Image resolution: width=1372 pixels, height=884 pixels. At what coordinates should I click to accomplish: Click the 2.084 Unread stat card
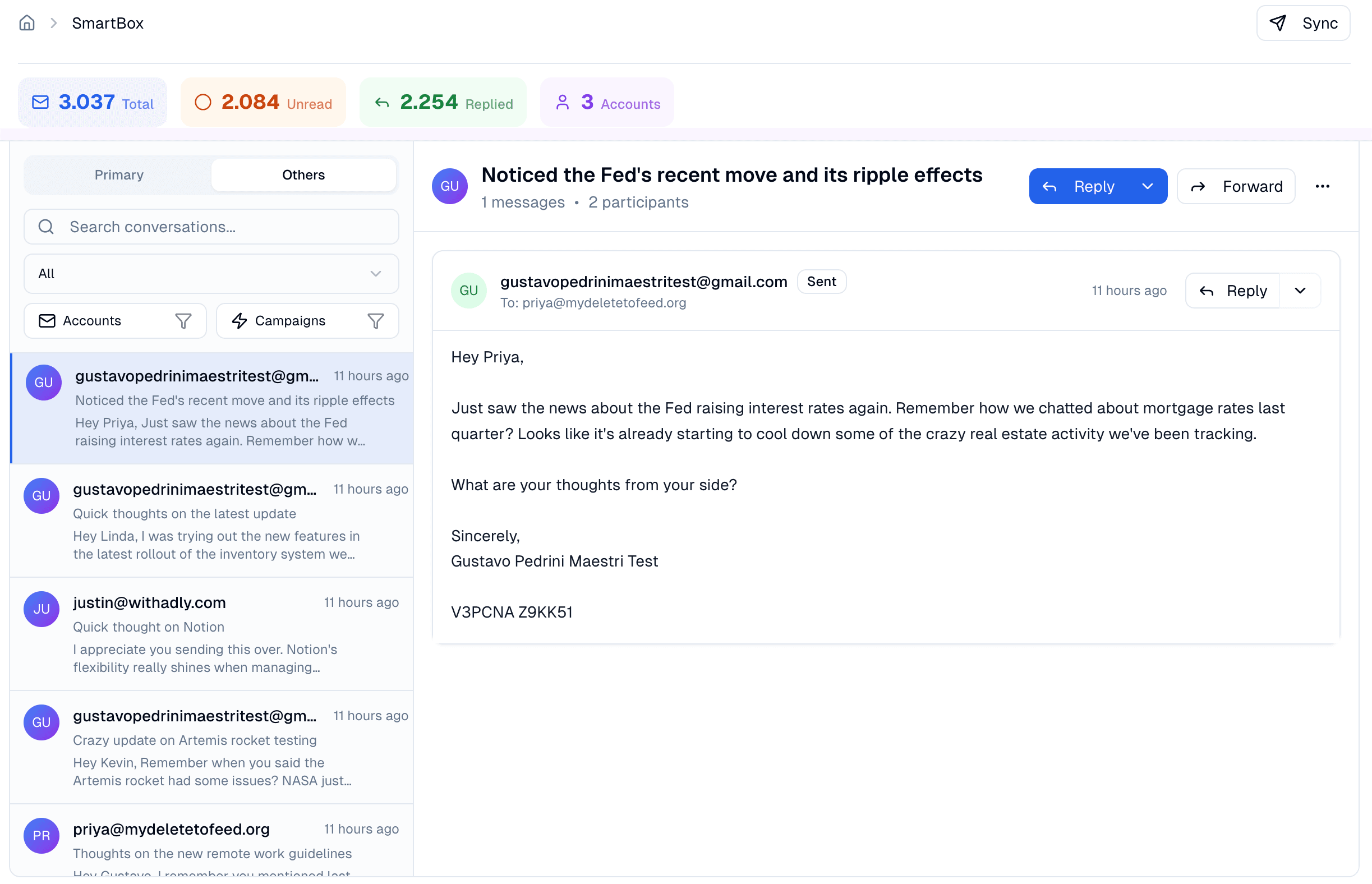click(x=263, y=102)
